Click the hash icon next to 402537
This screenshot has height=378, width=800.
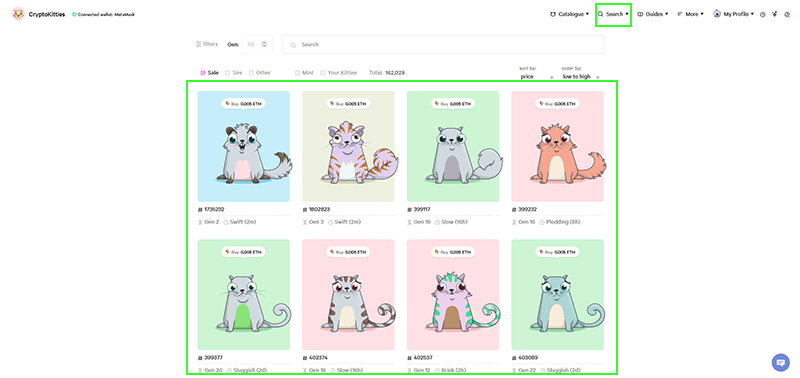point(409,358)
